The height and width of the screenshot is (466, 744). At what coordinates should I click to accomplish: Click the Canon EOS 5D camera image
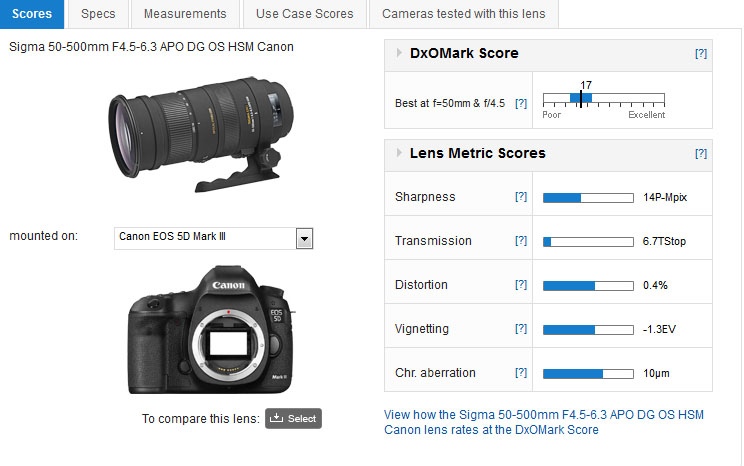(x=211, y=330)
